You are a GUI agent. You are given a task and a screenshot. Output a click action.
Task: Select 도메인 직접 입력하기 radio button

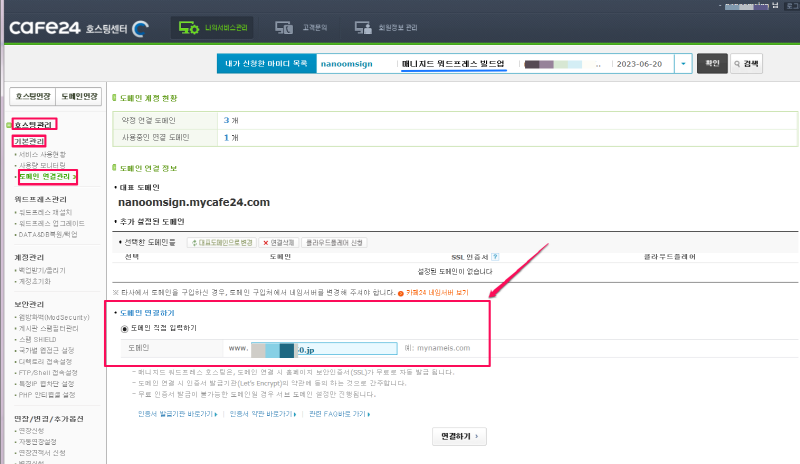125,327
